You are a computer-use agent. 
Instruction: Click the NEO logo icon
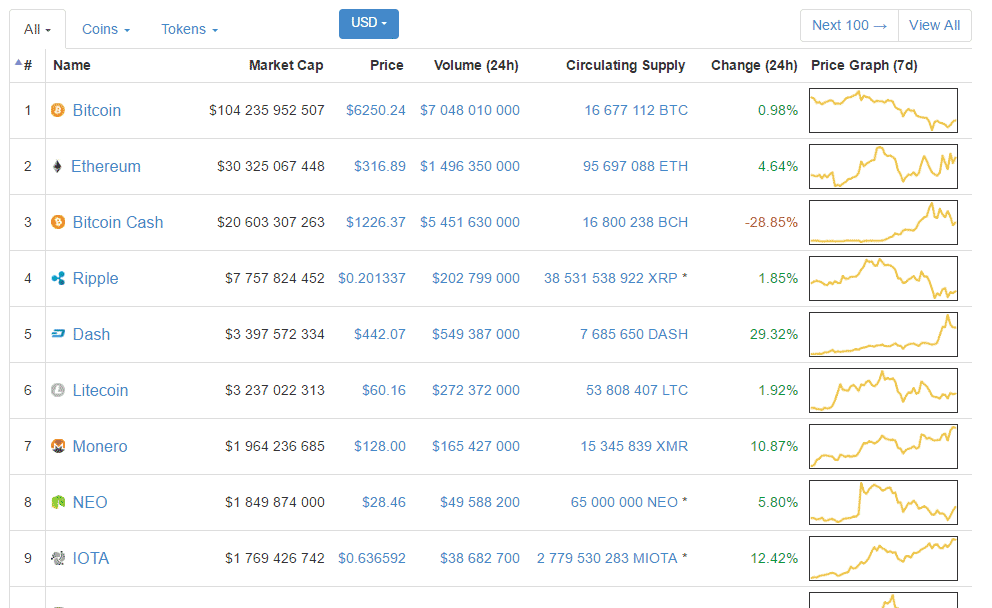58,502
